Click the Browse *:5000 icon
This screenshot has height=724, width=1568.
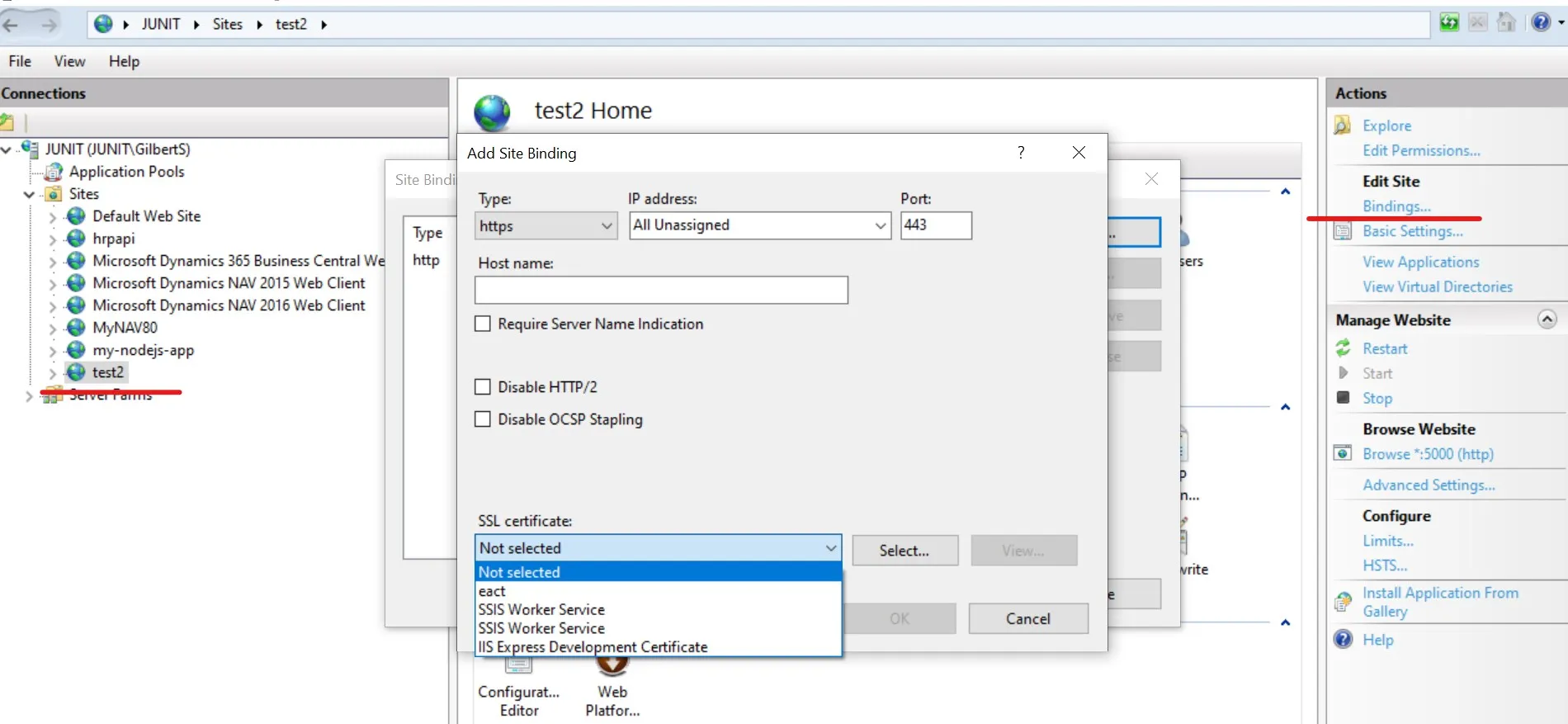[1344, 453]
